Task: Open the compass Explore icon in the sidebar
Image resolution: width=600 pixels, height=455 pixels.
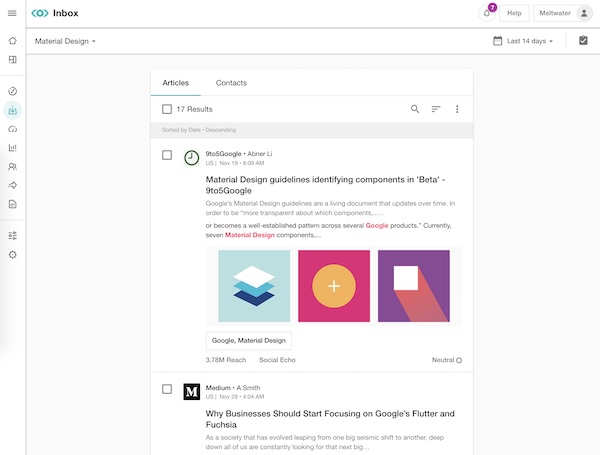Action: click(13, 91)
